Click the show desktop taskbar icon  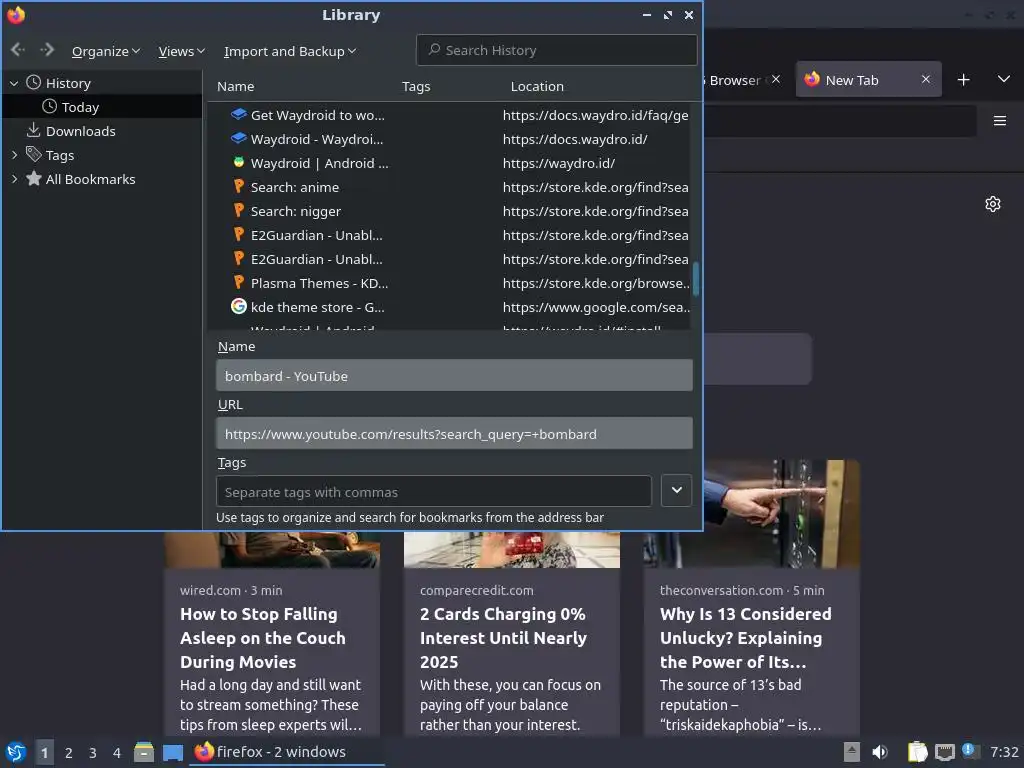tap(173, 753)
